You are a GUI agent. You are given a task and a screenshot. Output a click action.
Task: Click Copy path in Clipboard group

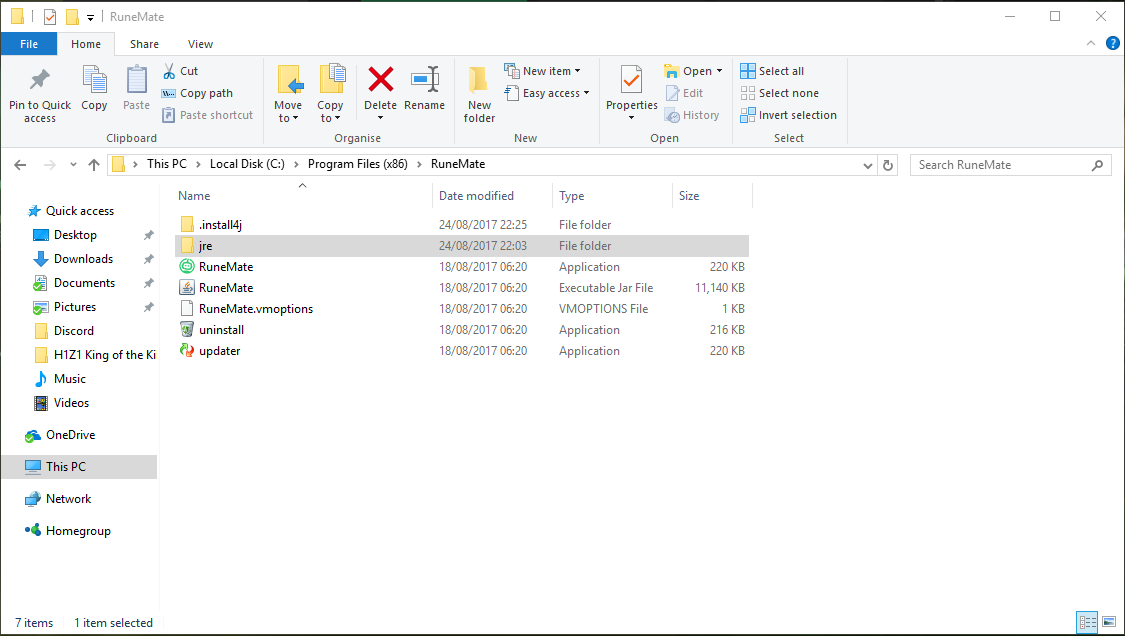(x=197, y=93)
